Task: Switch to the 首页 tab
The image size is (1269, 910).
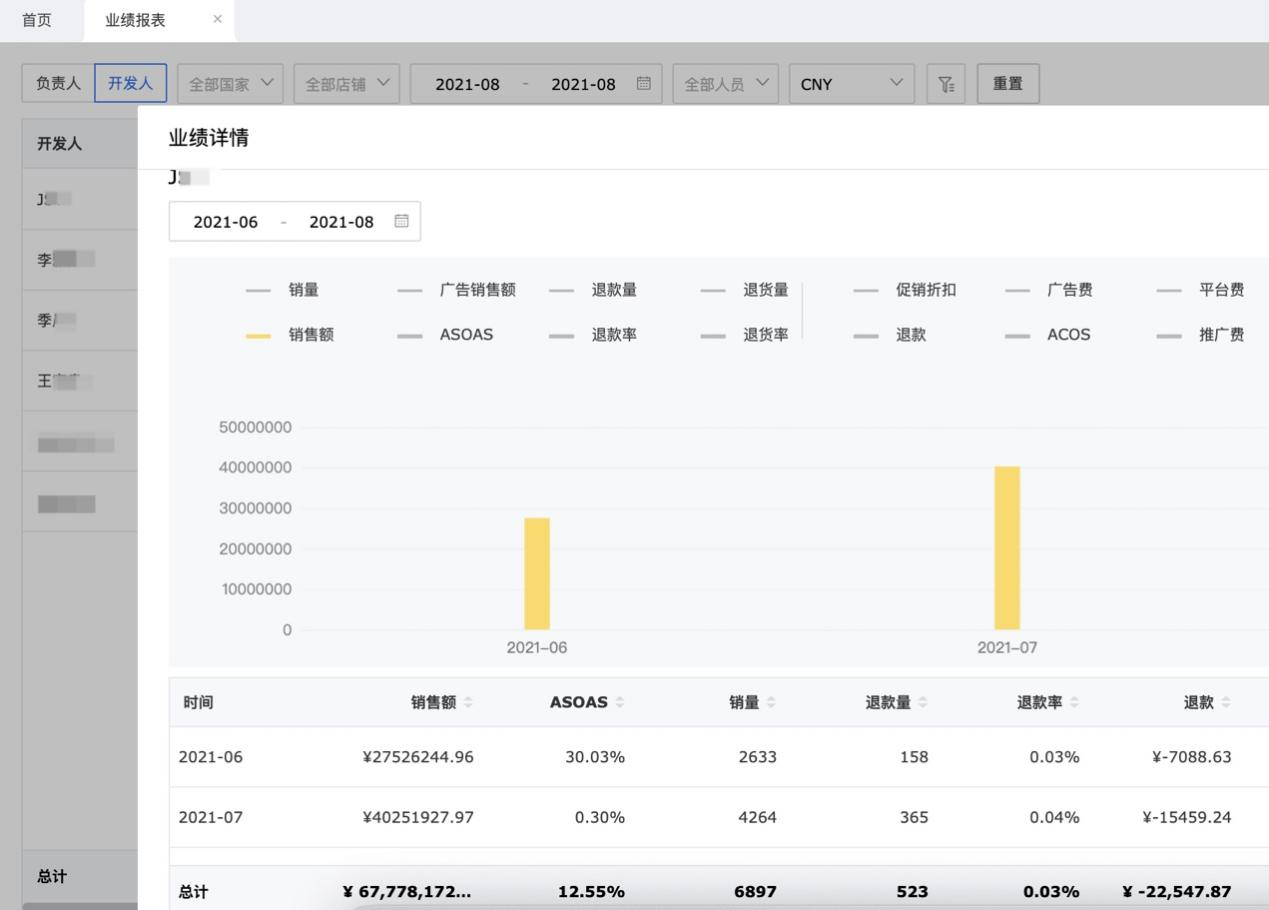Action: 36,19
